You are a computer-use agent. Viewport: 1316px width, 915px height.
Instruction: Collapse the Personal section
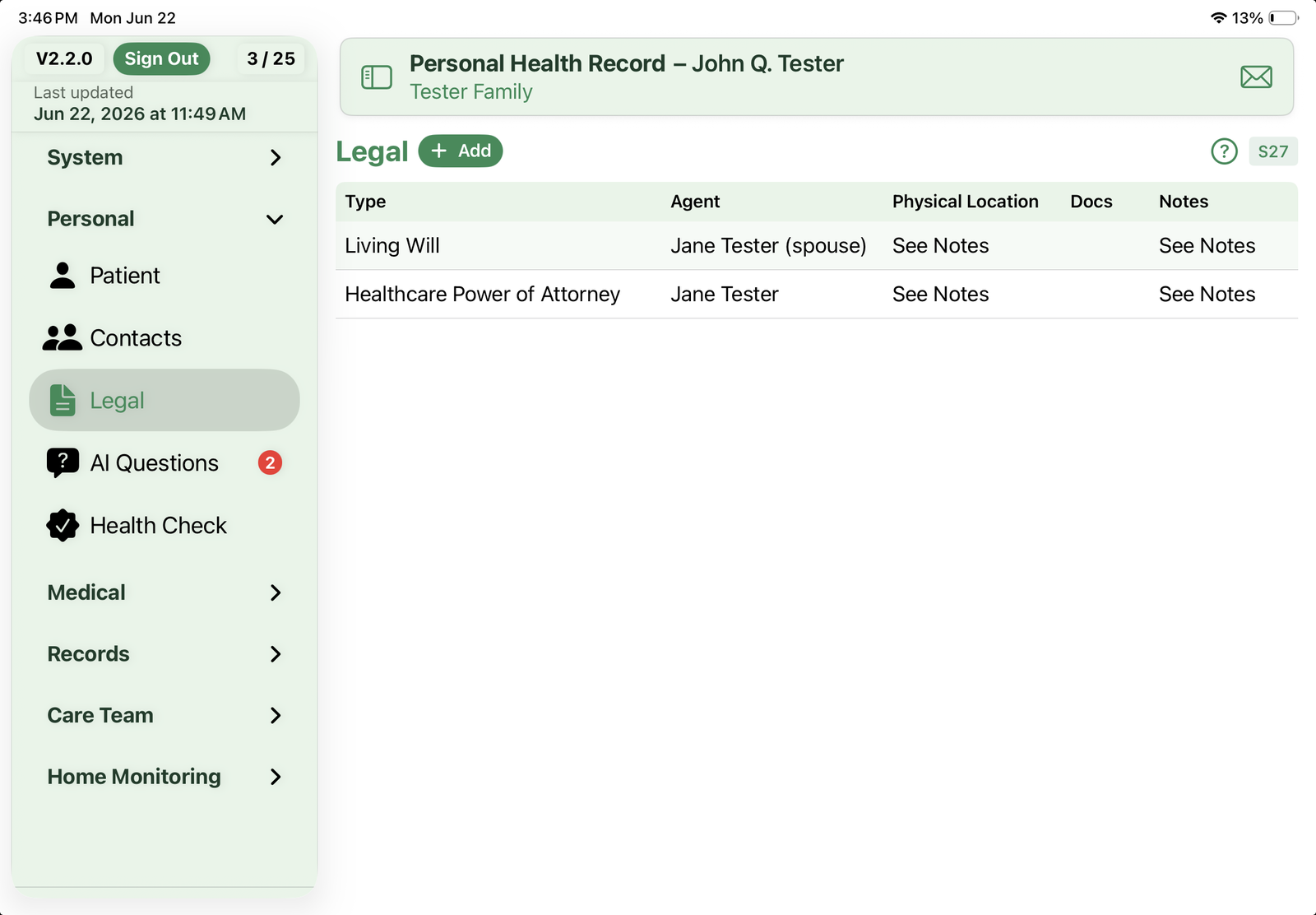coord(164,219)
